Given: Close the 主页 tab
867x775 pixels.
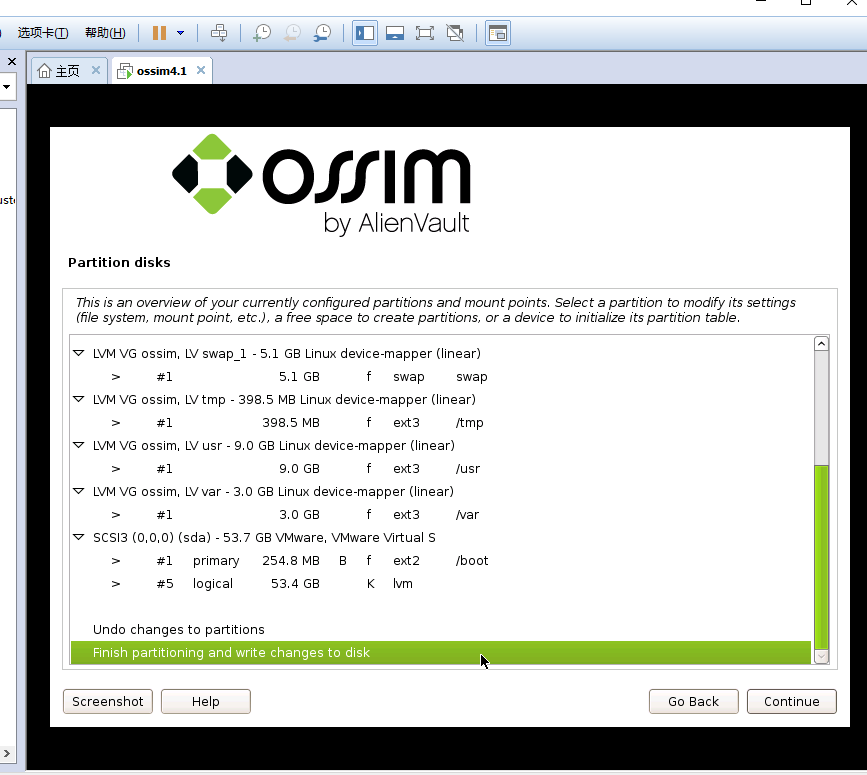Looking at the screenshot, I should [x=96, y=70].
